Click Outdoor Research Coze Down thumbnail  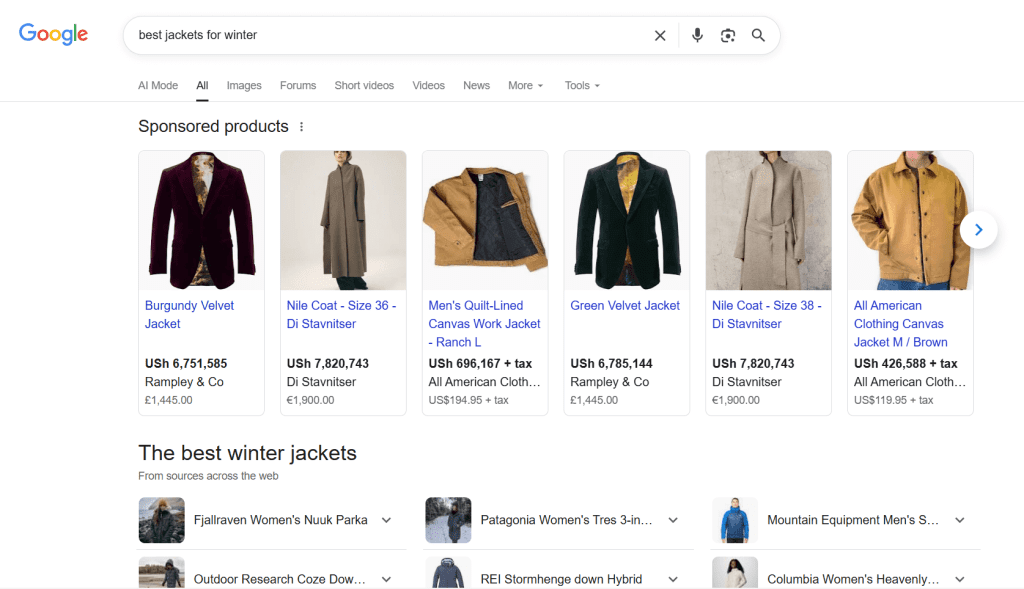coord(161,573)
